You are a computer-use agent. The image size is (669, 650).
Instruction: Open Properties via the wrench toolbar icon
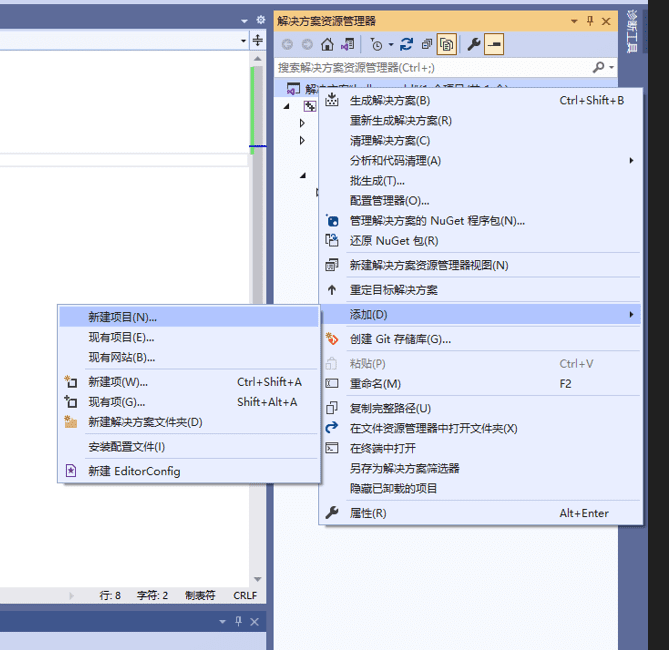tap(474, 44)
